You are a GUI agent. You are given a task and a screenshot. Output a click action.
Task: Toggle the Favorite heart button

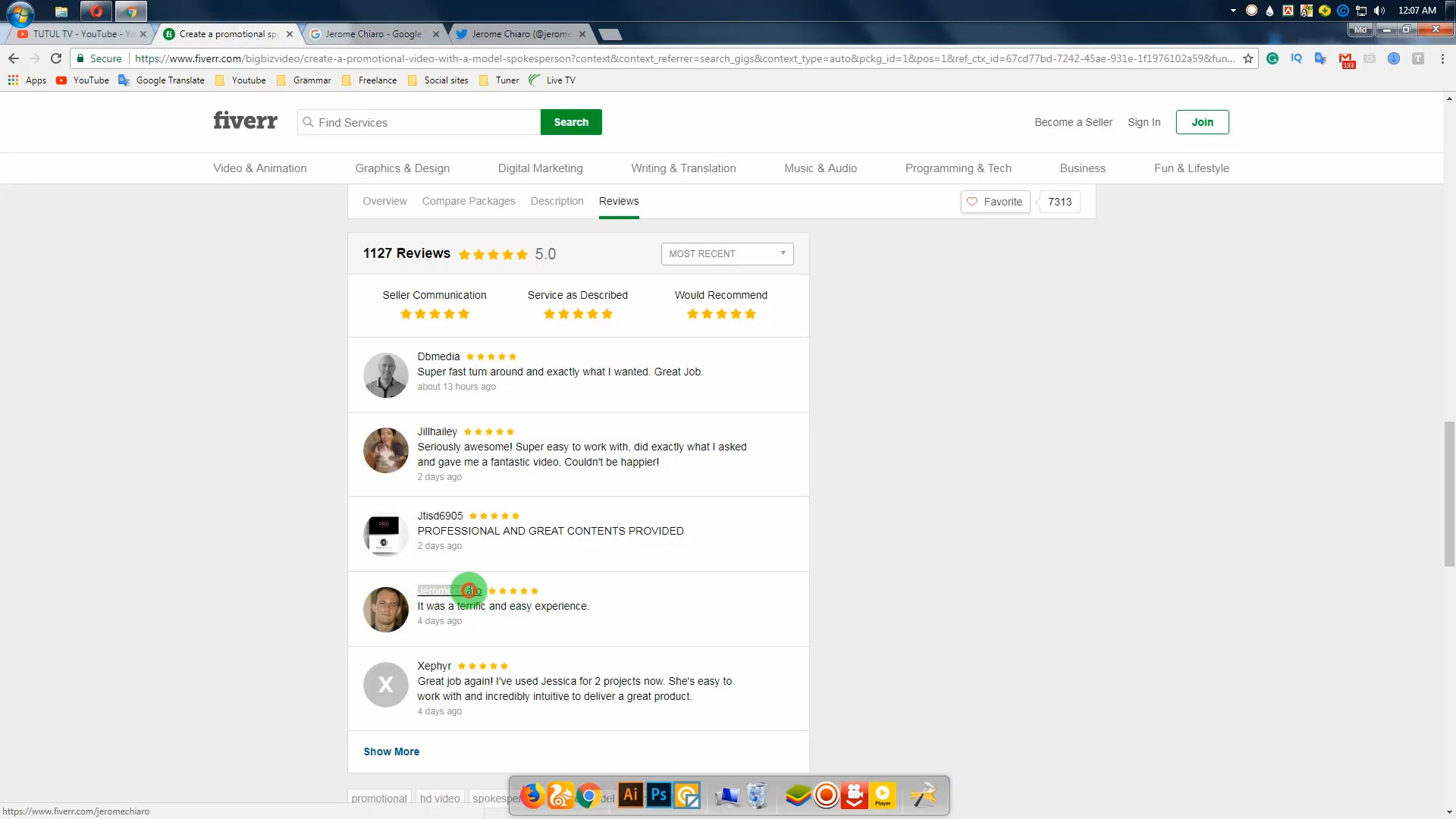[995, 202]
